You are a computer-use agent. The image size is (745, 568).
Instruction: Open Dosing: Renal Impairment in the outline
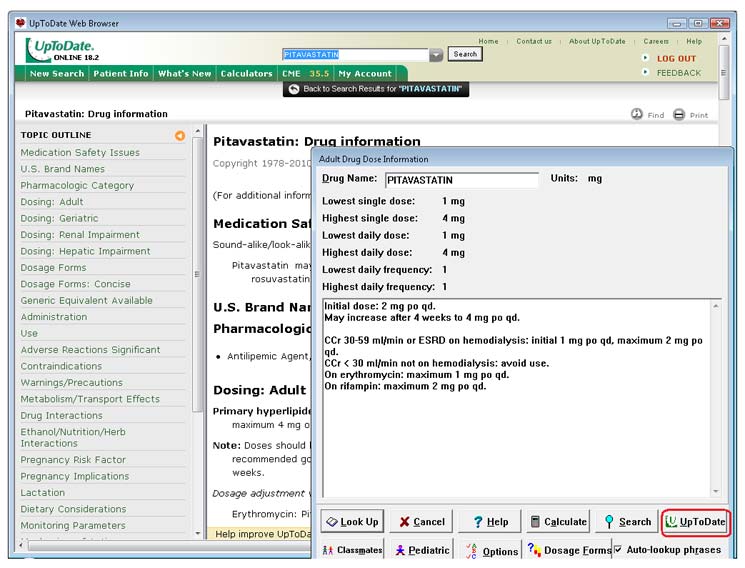pos(80,235)
